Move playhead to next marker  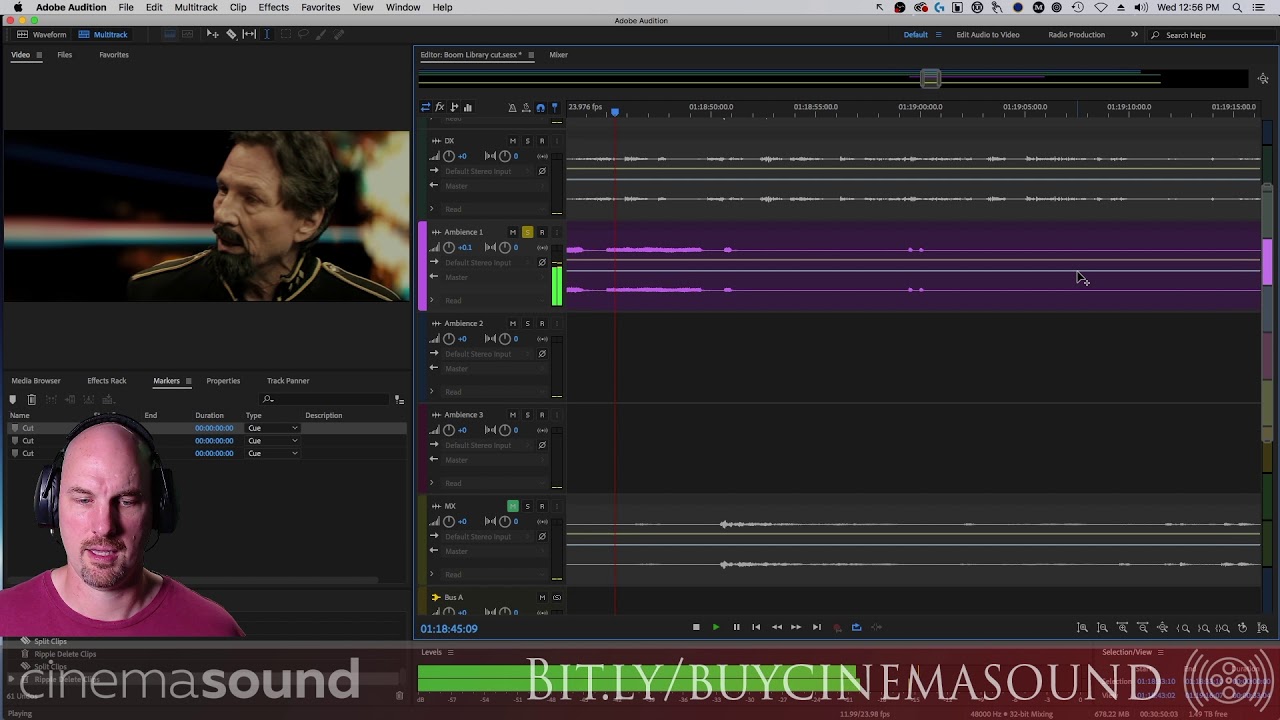[816, 627]
